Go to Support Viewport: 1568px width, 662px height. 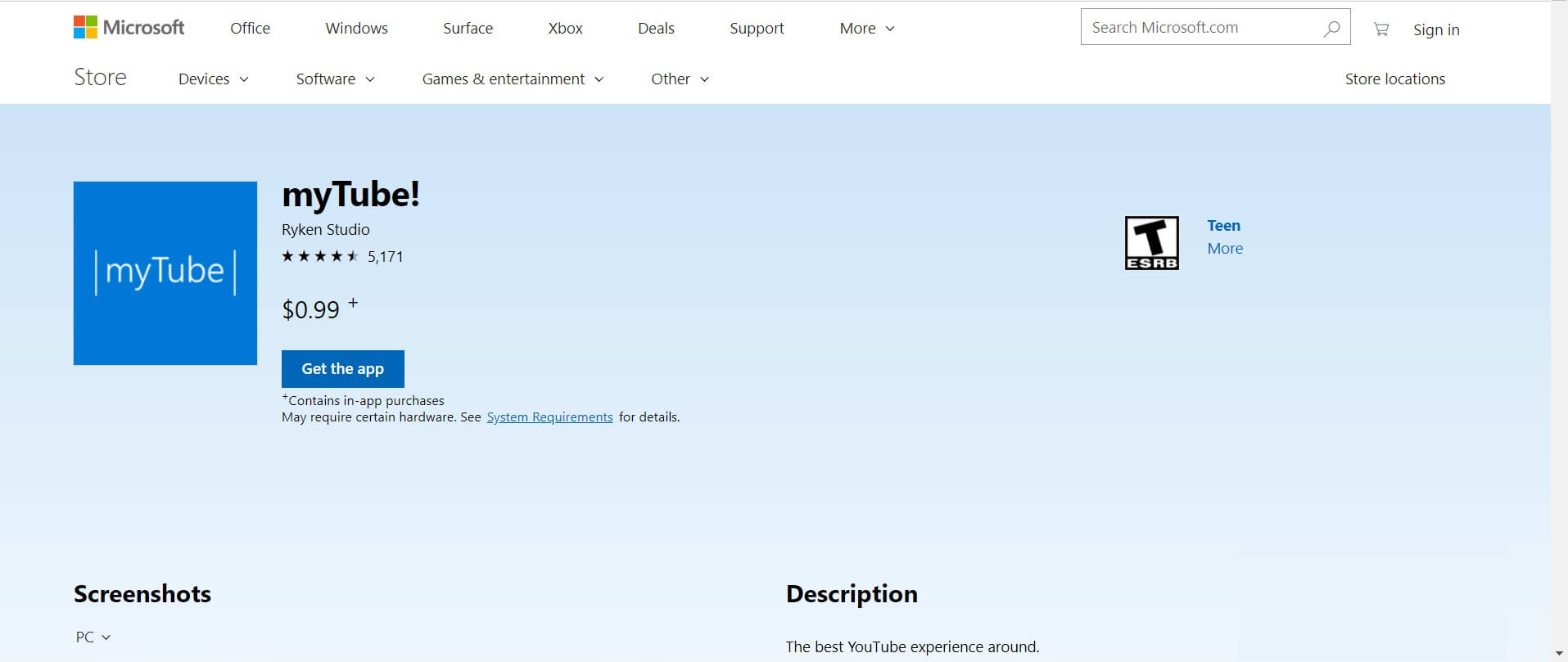pos(757,28)
